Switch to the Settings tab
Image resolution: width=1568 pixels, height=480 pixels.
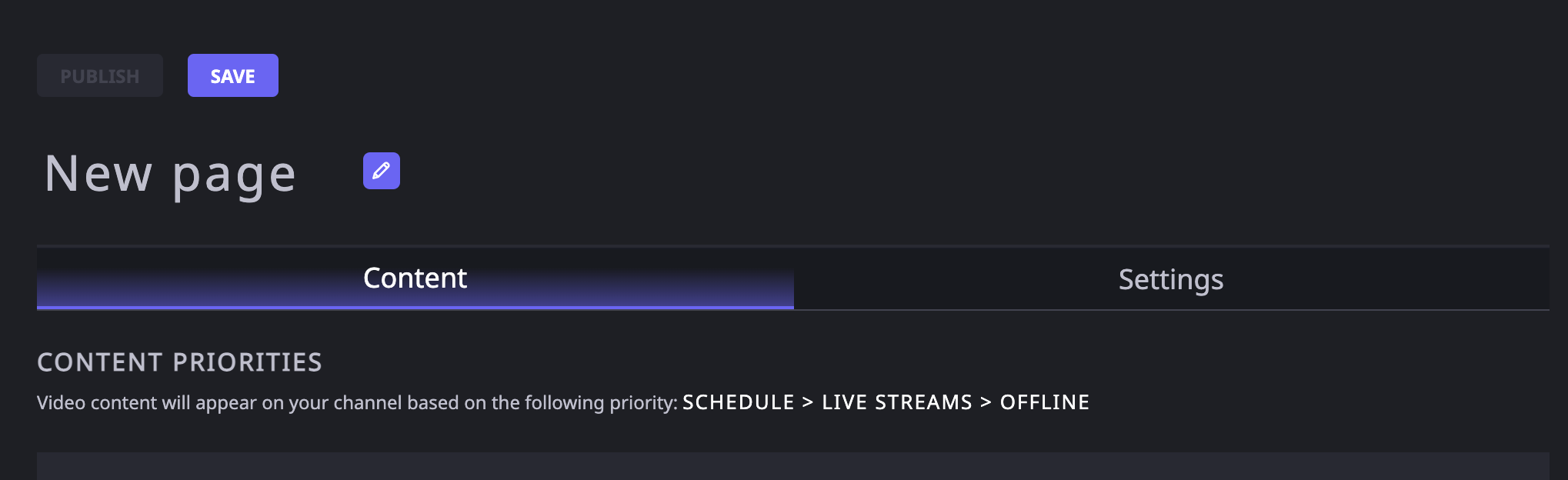click(x=1171, y=278)
